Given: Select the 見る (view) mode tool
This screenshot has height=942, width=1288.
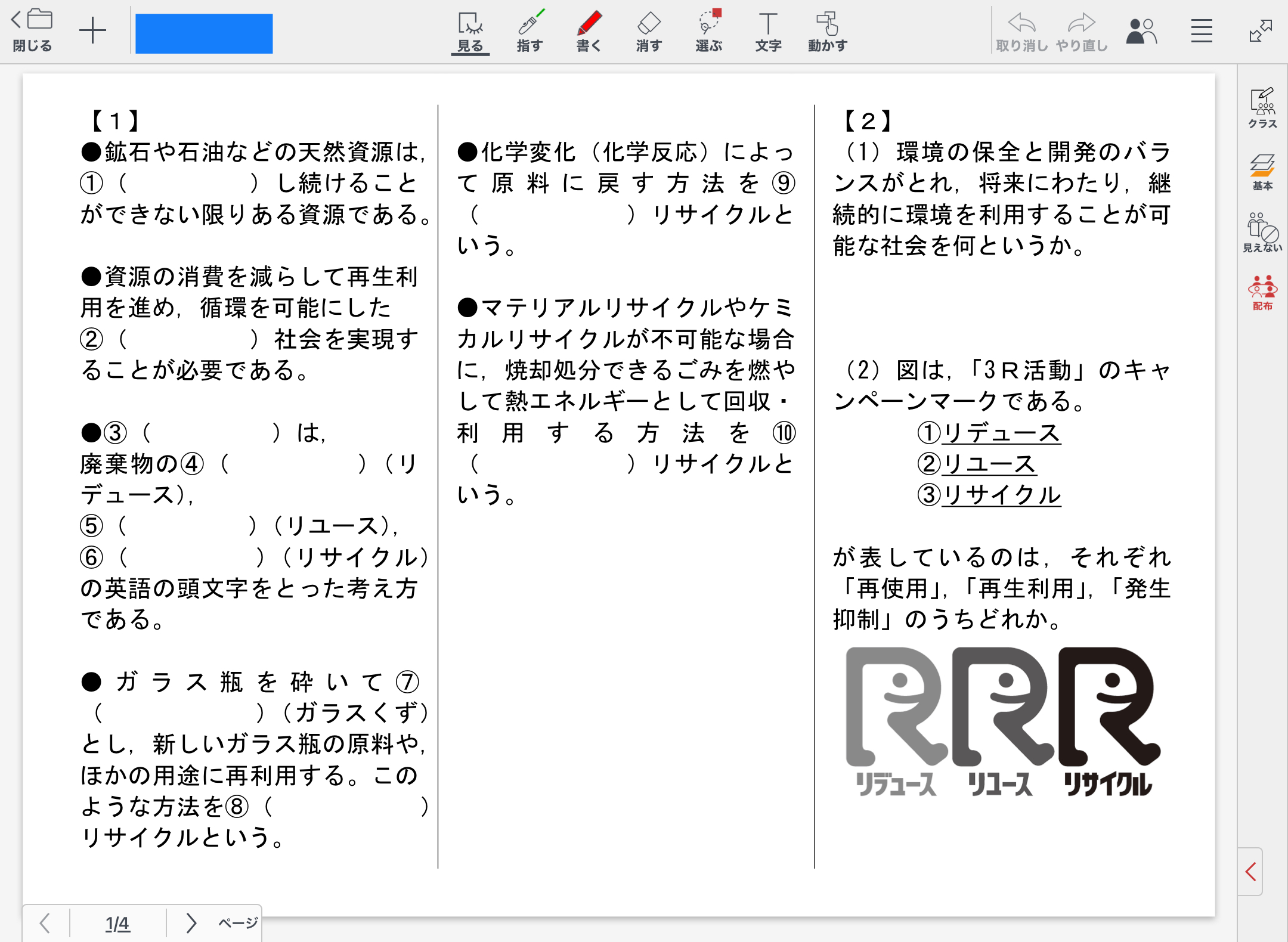Looking at the screenshot, I should coord(470,31).
